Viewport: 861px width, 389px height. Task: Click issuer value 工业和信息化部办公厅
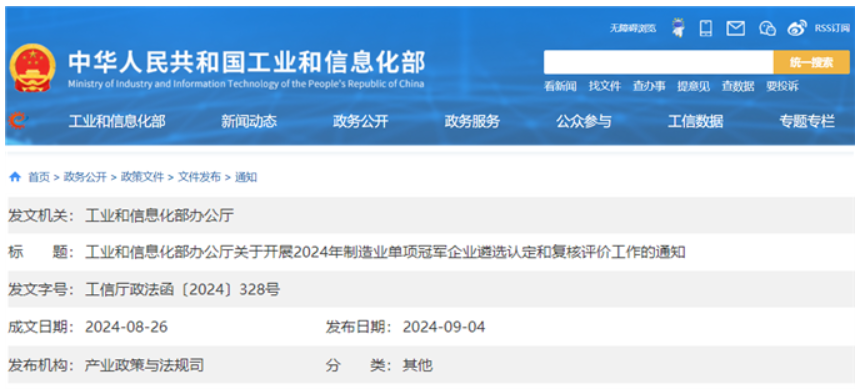(x=159, y=216)
